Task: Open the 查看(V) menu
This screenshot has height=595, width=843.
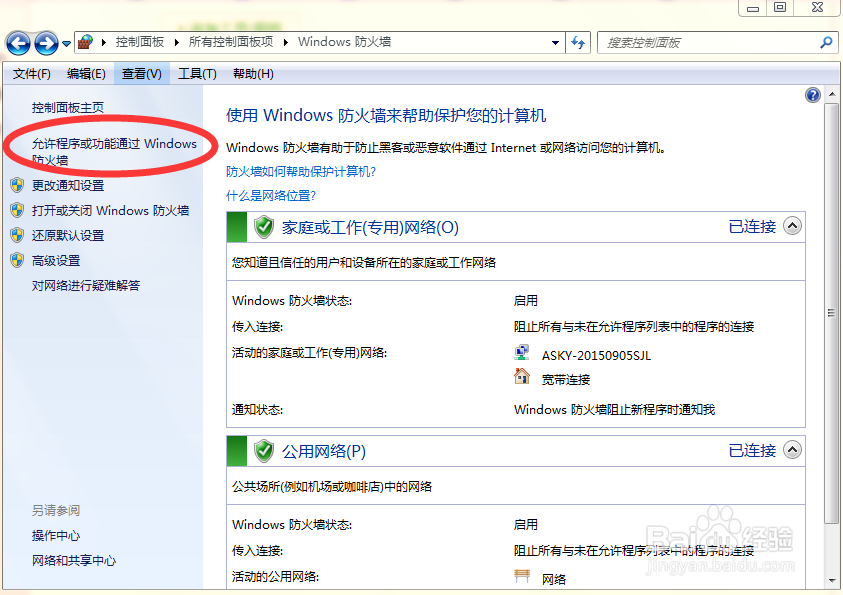Action: [142, 74]
